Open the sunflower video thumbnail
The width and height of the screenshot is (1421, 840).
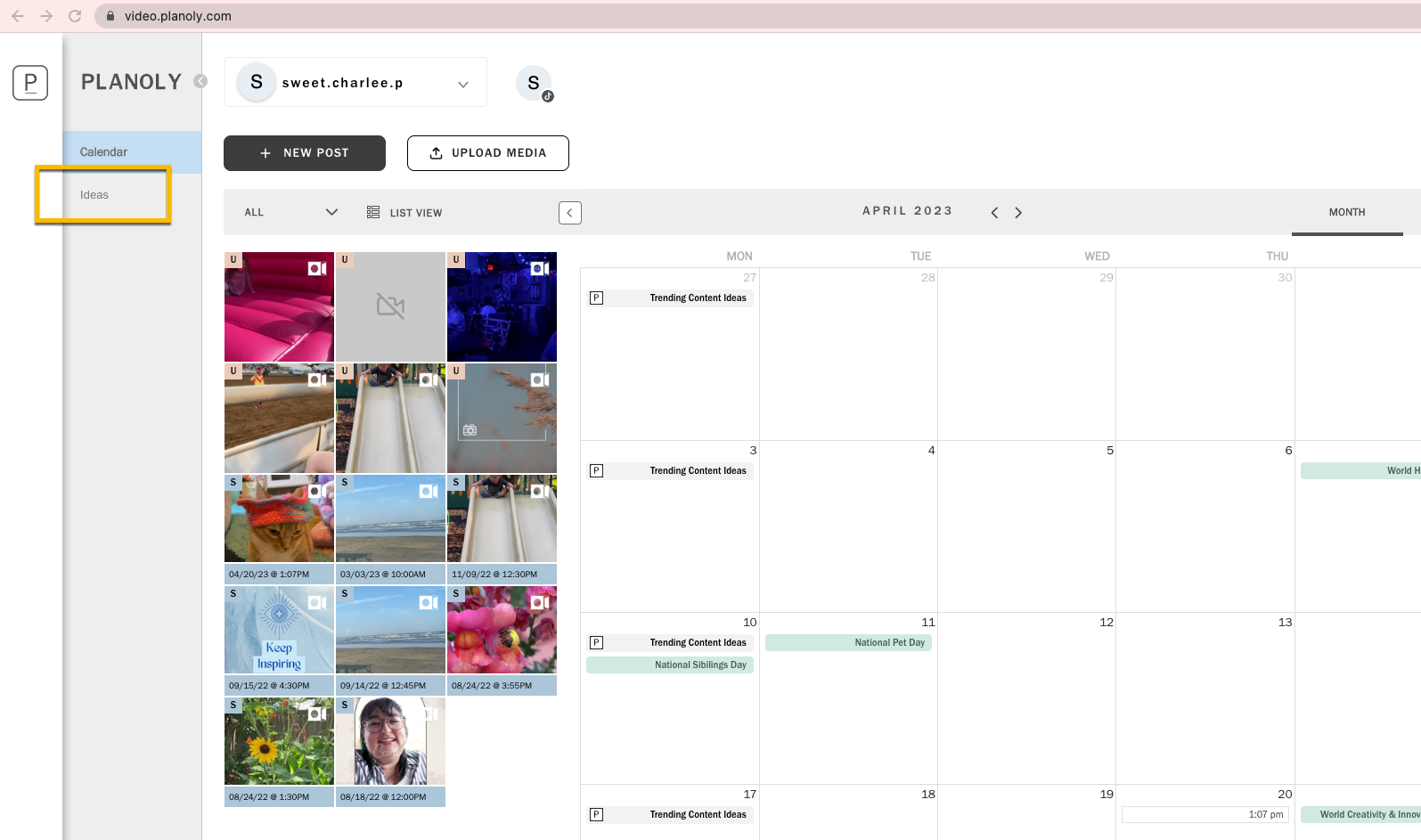coord(279,741)
